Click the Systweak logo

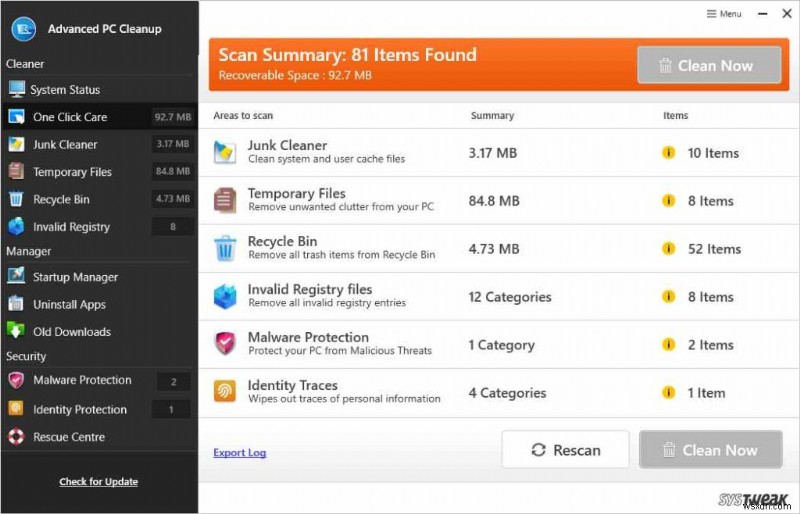coord(753,499)
